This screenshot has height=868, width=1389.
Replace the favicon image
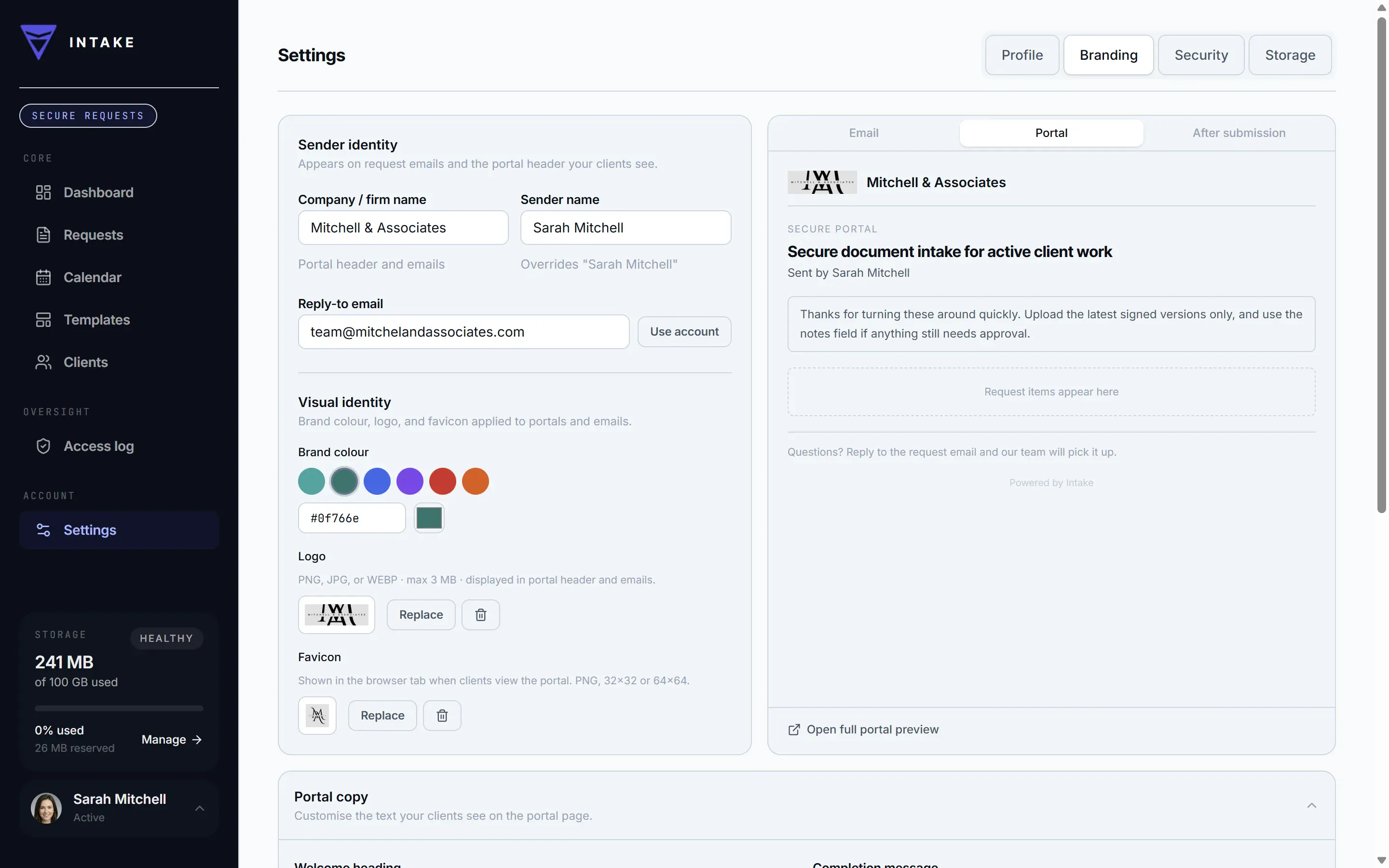[x=382, y=715]
